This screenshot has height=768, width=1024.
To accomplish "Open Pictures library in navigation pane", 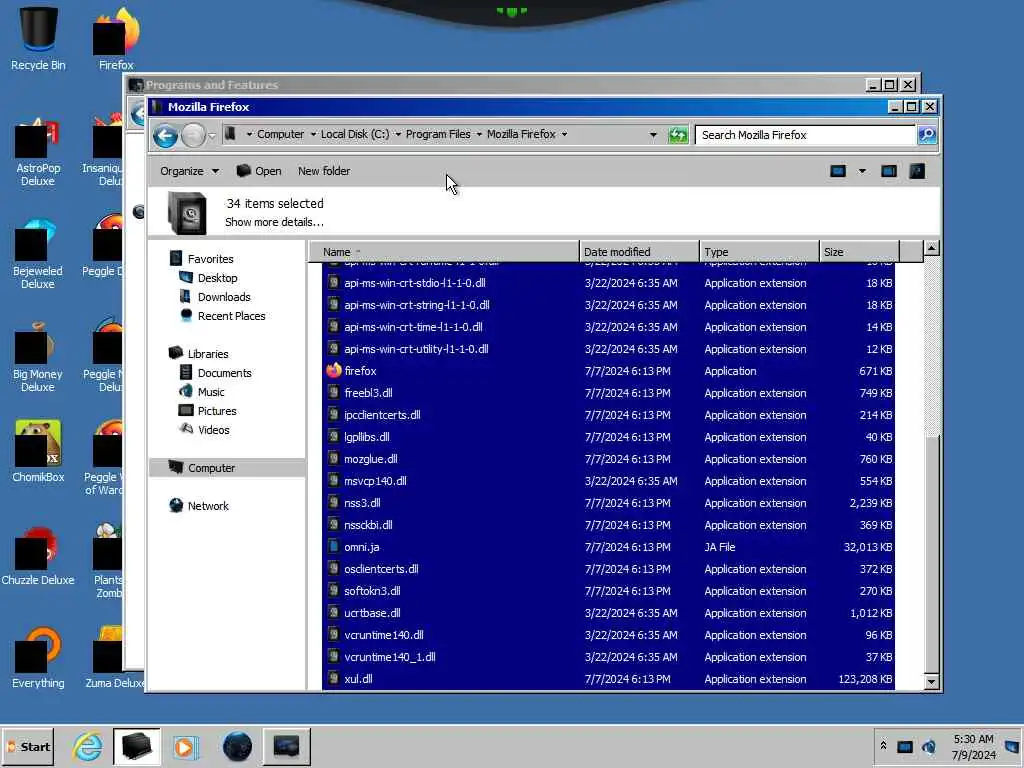I will click(217, 411).
